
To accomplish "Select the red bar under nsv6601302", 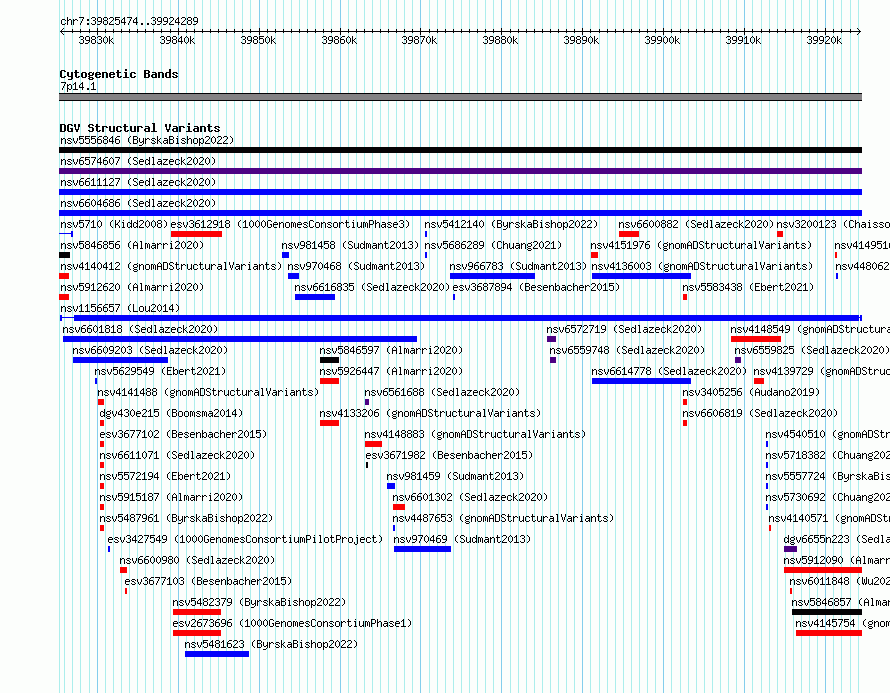I will click(x=399, y=507).
